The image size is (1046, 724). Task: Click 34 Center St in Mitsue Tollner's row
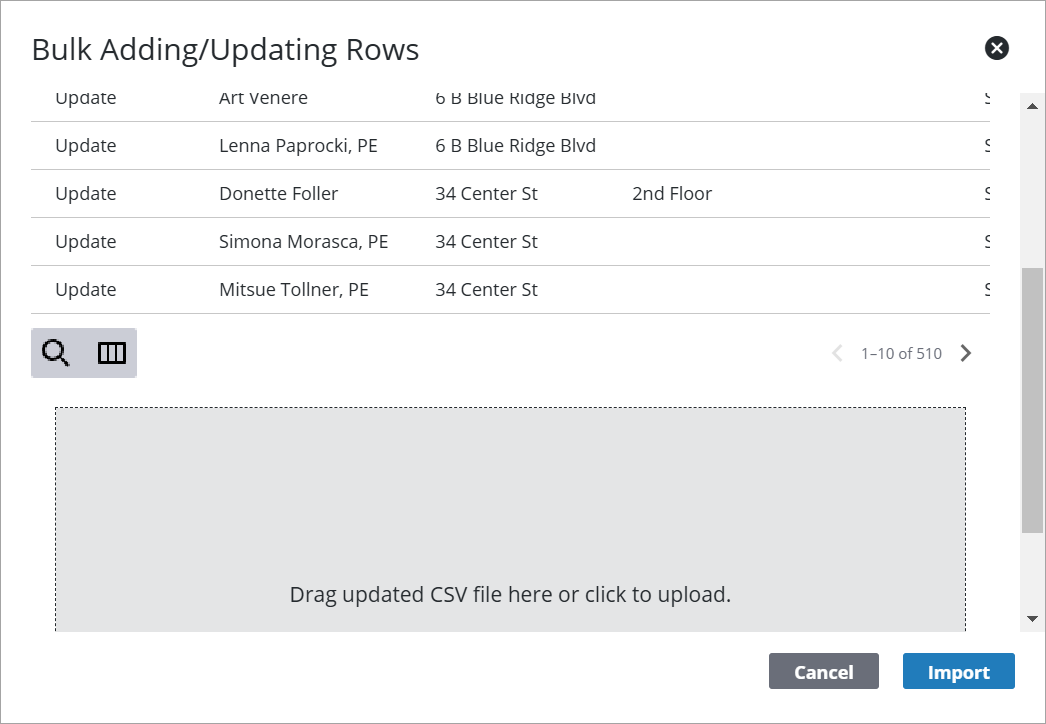(486, 290)
